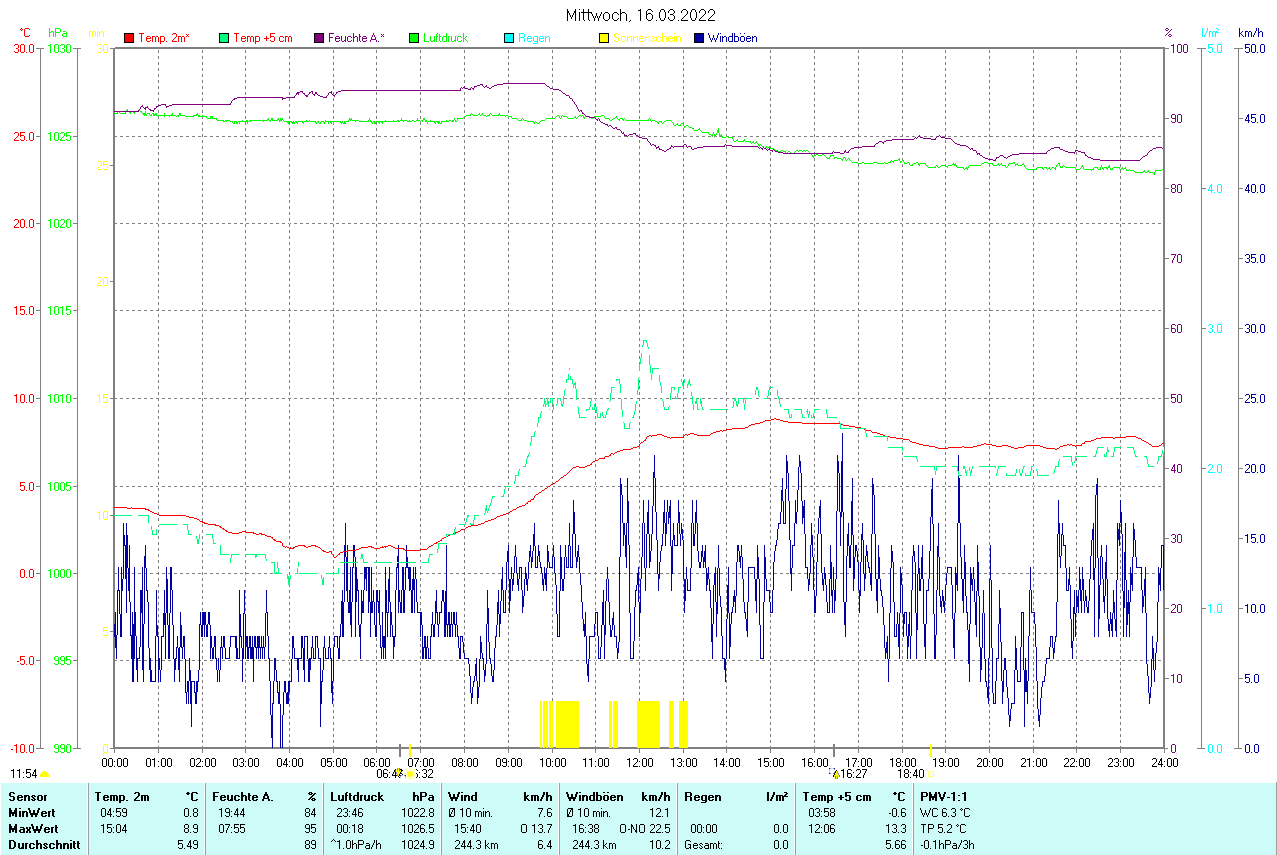Click the 'hPa' pressure axis unit label

(58, 33)
